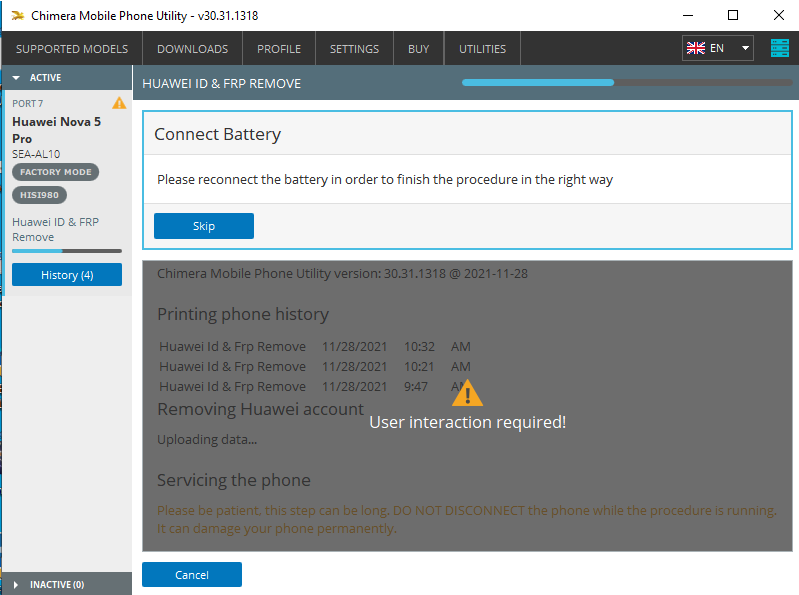Screen dimensions: 799x595
Task: Click the PORT 7 label
Action: [28, 103]
